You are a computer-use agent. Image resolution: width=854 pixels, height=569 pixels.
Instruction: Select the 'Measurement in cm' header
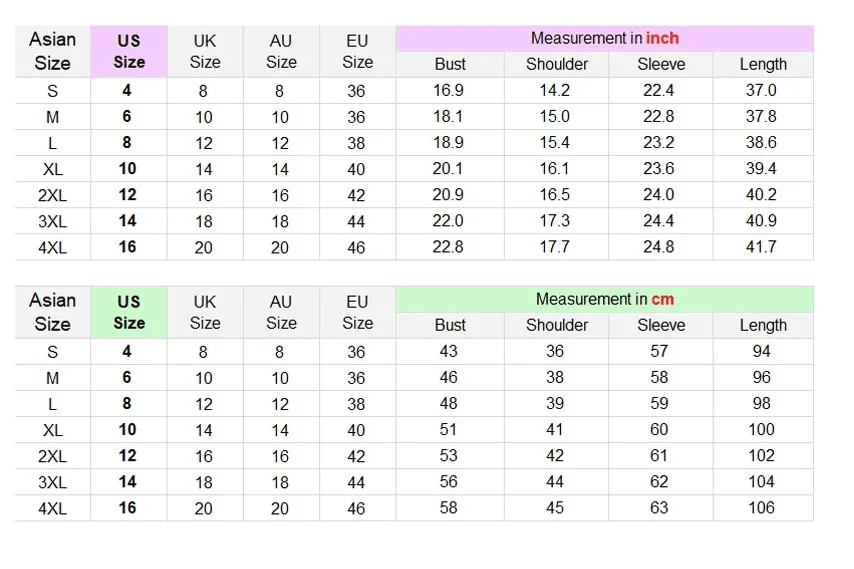pos(605,299)
